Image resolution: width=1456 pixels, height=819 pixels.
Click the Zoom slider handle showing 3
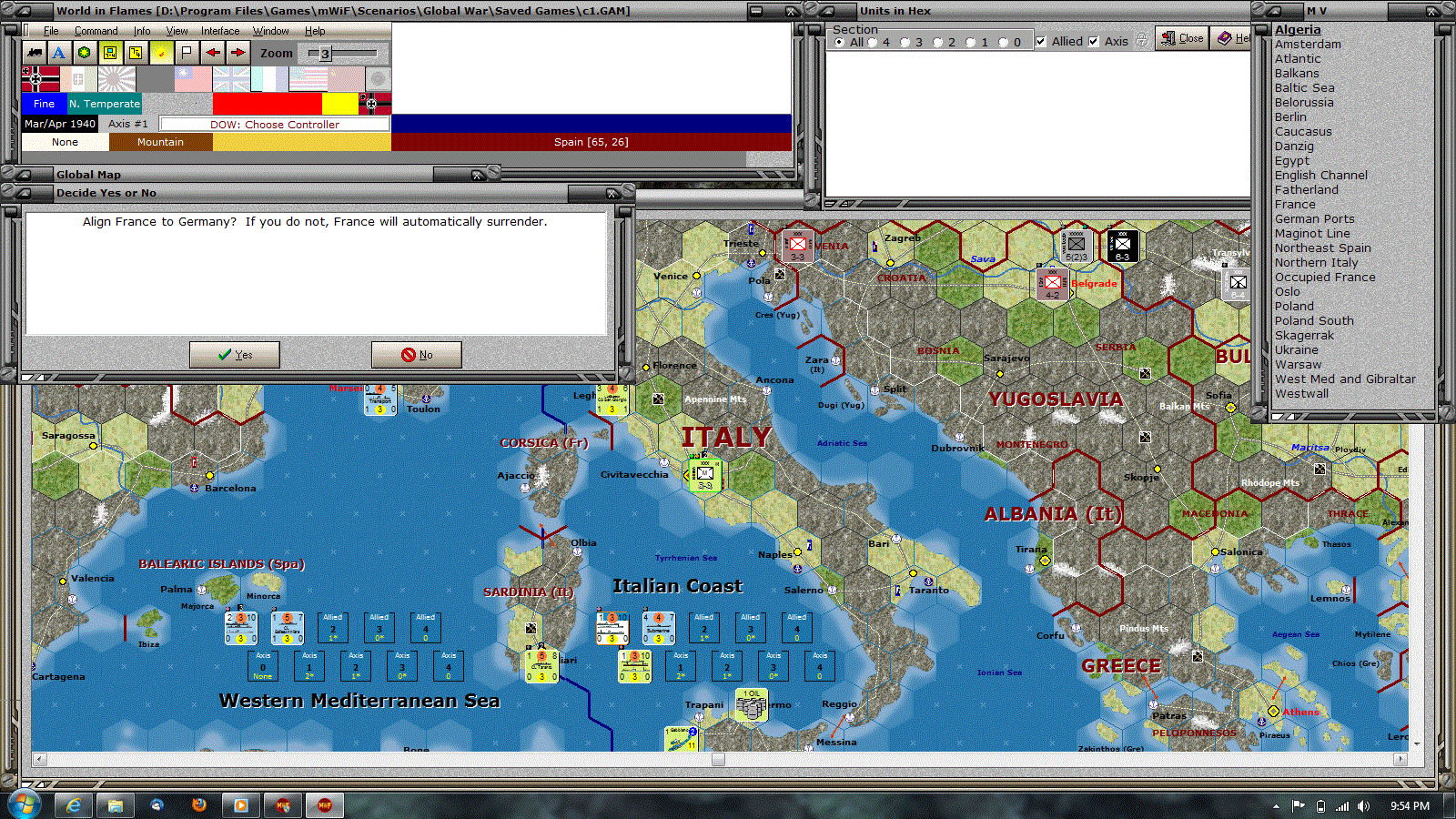click(x=325, y=54)
